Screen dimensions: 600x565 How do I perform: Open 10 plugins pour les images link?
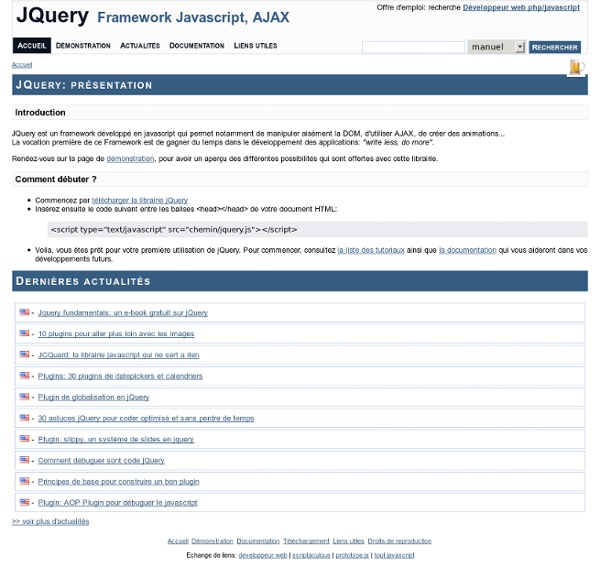(x=116, y=334)
